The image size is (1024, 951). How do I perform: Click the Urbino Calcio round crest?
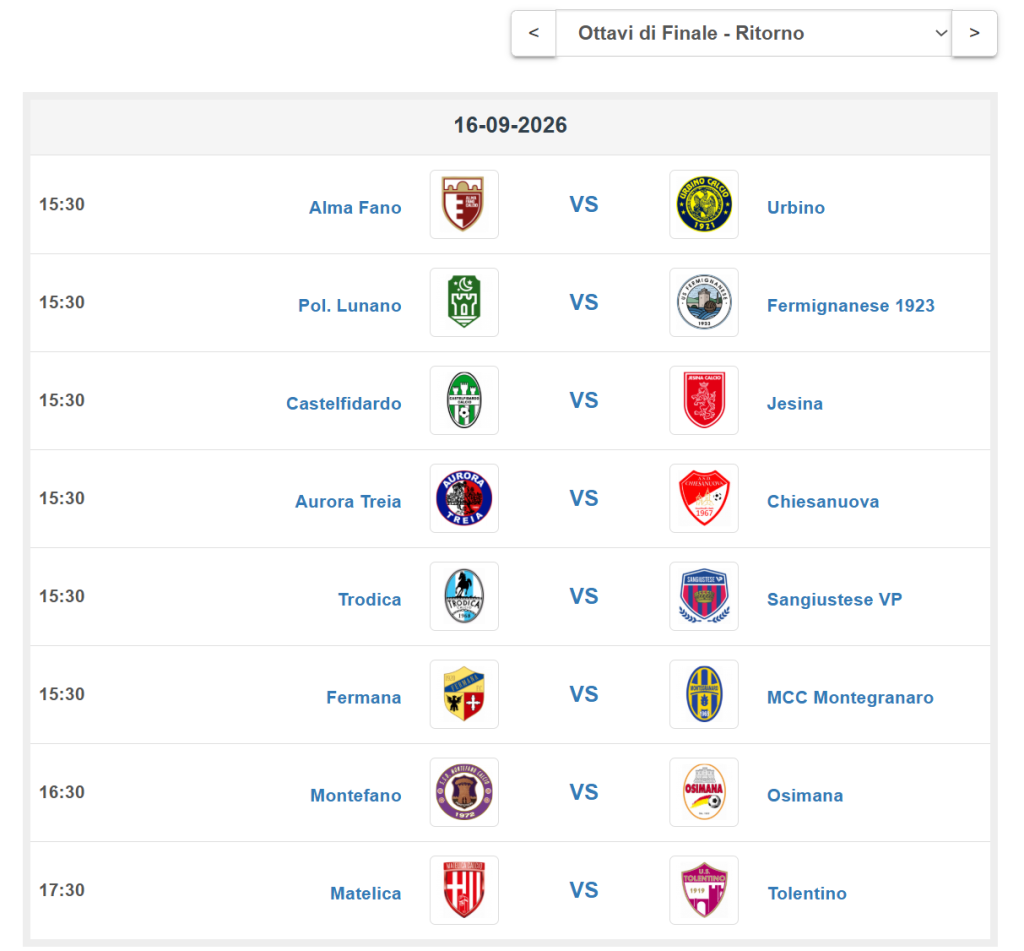coord(703,204)
